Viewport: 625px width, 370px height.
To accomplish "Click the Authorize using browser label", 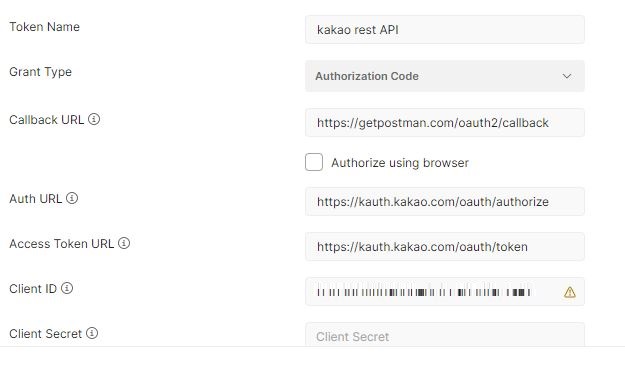I will 400,163.
